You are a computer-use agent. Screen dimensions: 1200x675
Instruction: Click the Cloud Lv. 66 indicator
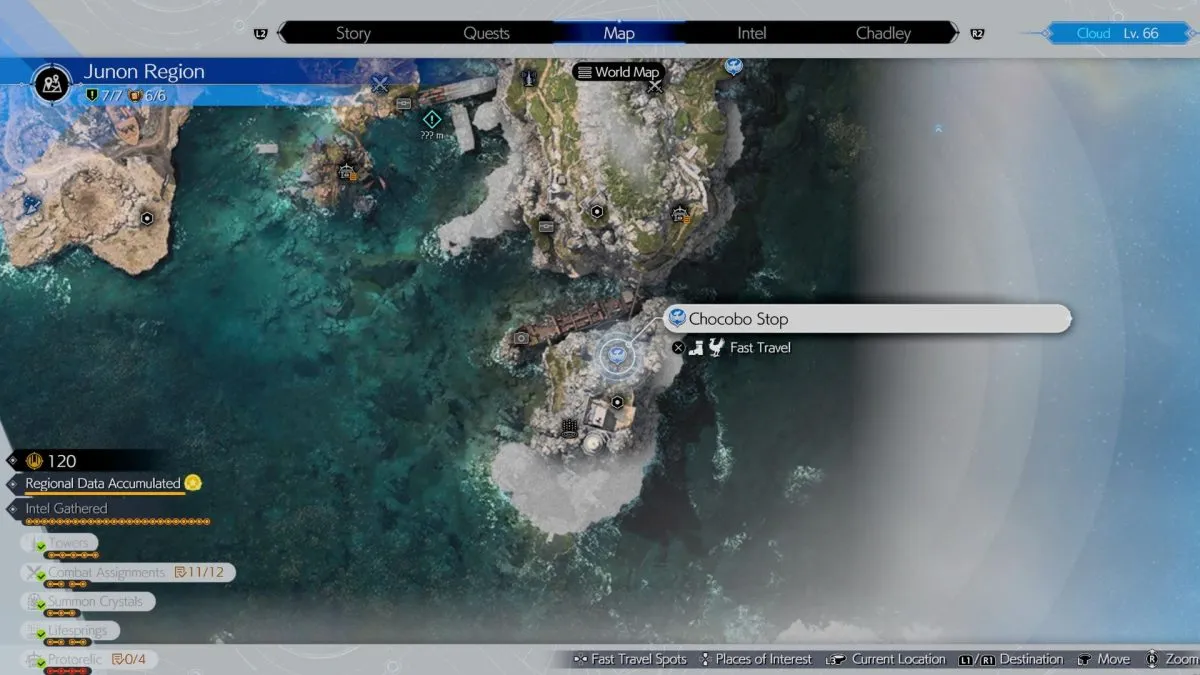[1118, 33]
